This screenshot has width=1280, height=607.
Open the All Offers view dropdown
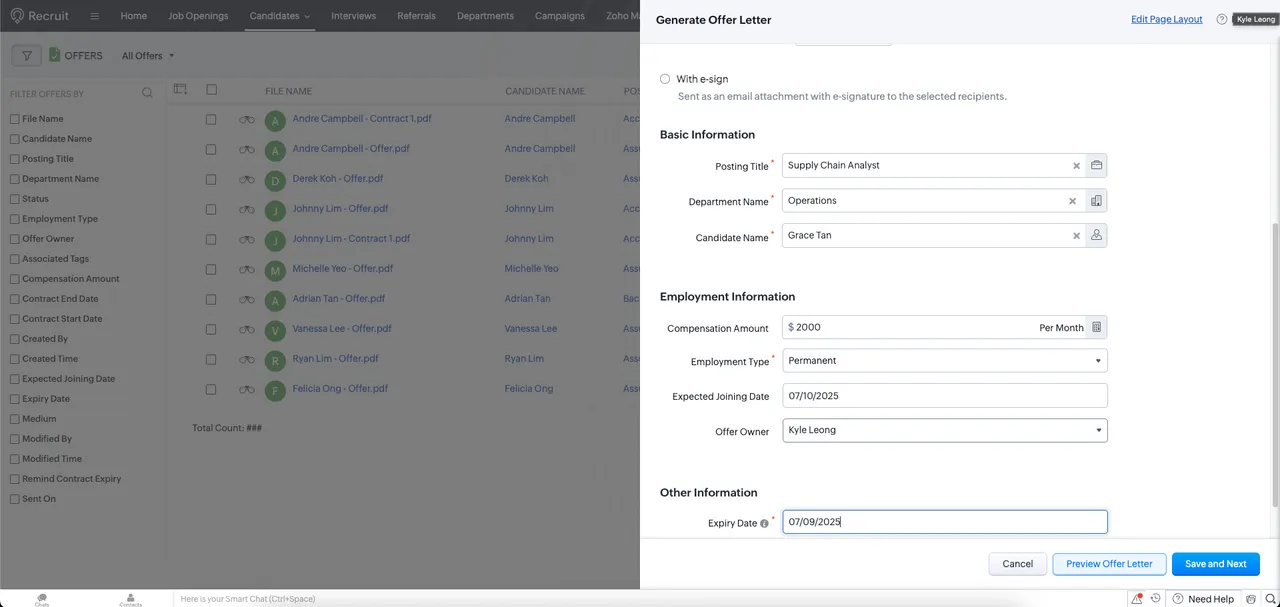click(x=148, y=56)
